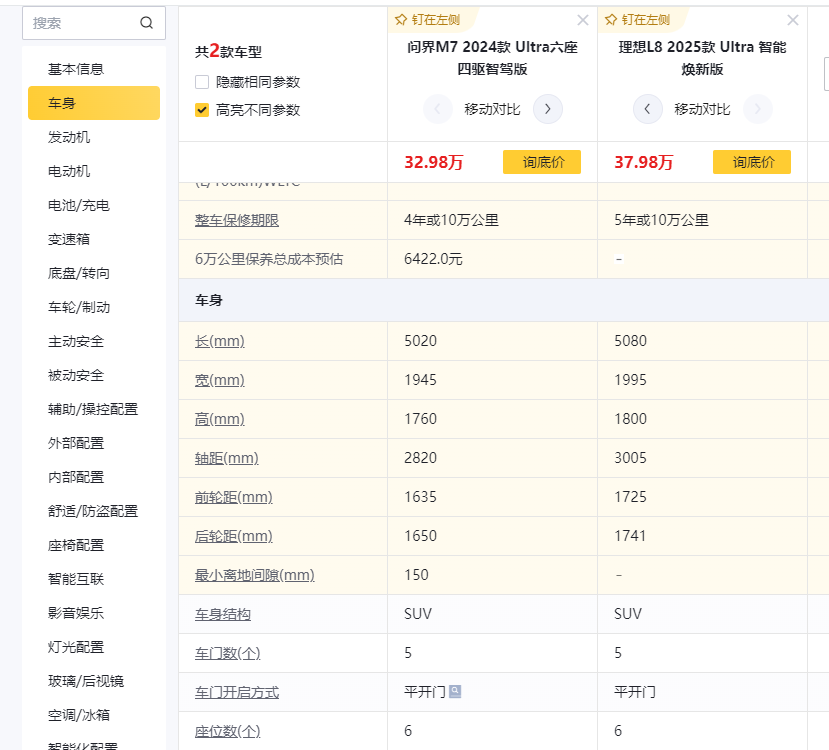Open 宽(mm) parameter link
Viewport: 829px width, 750px height.
click(x=219, y=380)
